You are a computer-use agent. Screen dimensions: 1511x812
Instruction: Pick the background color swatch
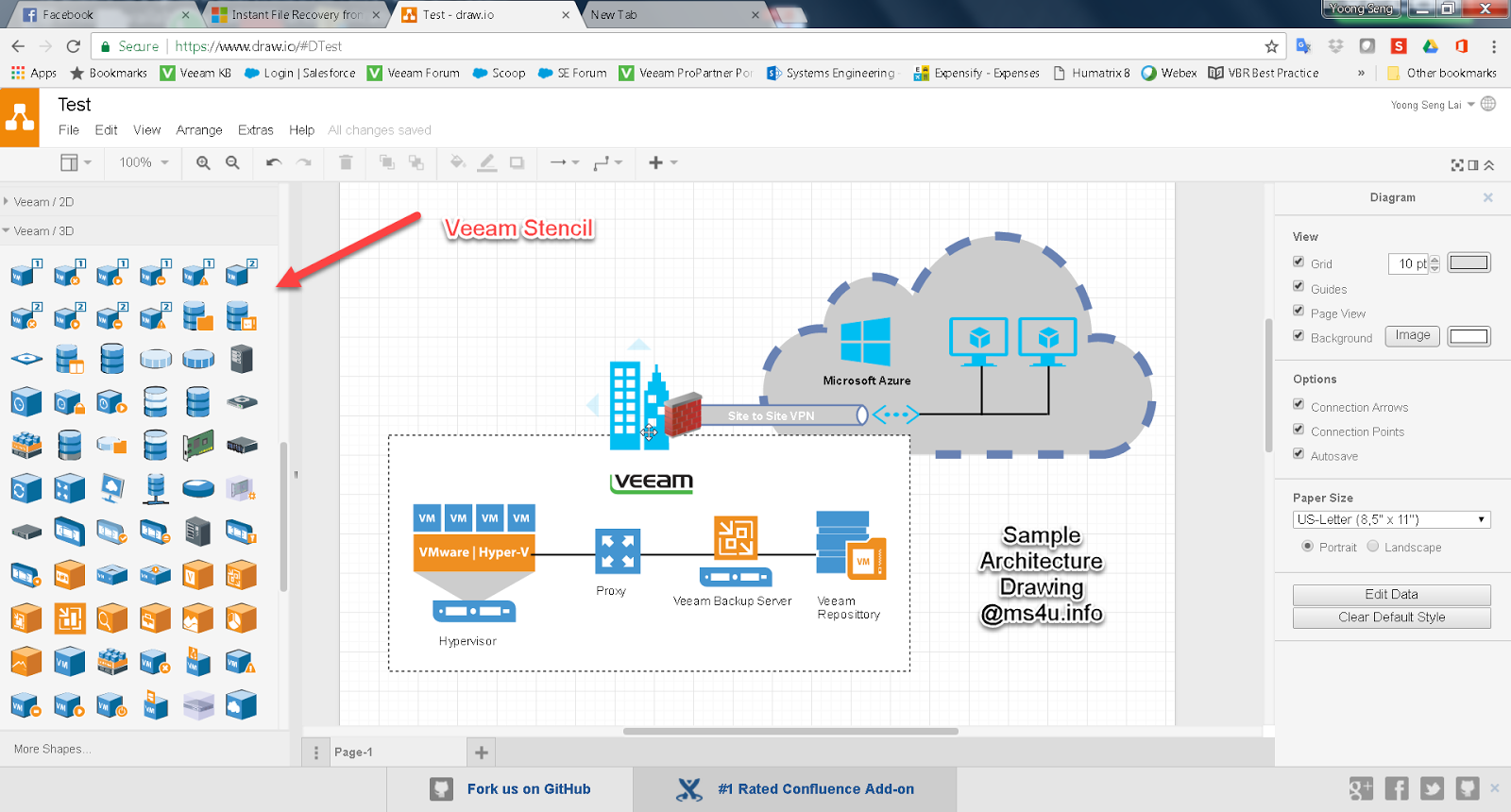pyautogui.click(x=1469, y=336)
